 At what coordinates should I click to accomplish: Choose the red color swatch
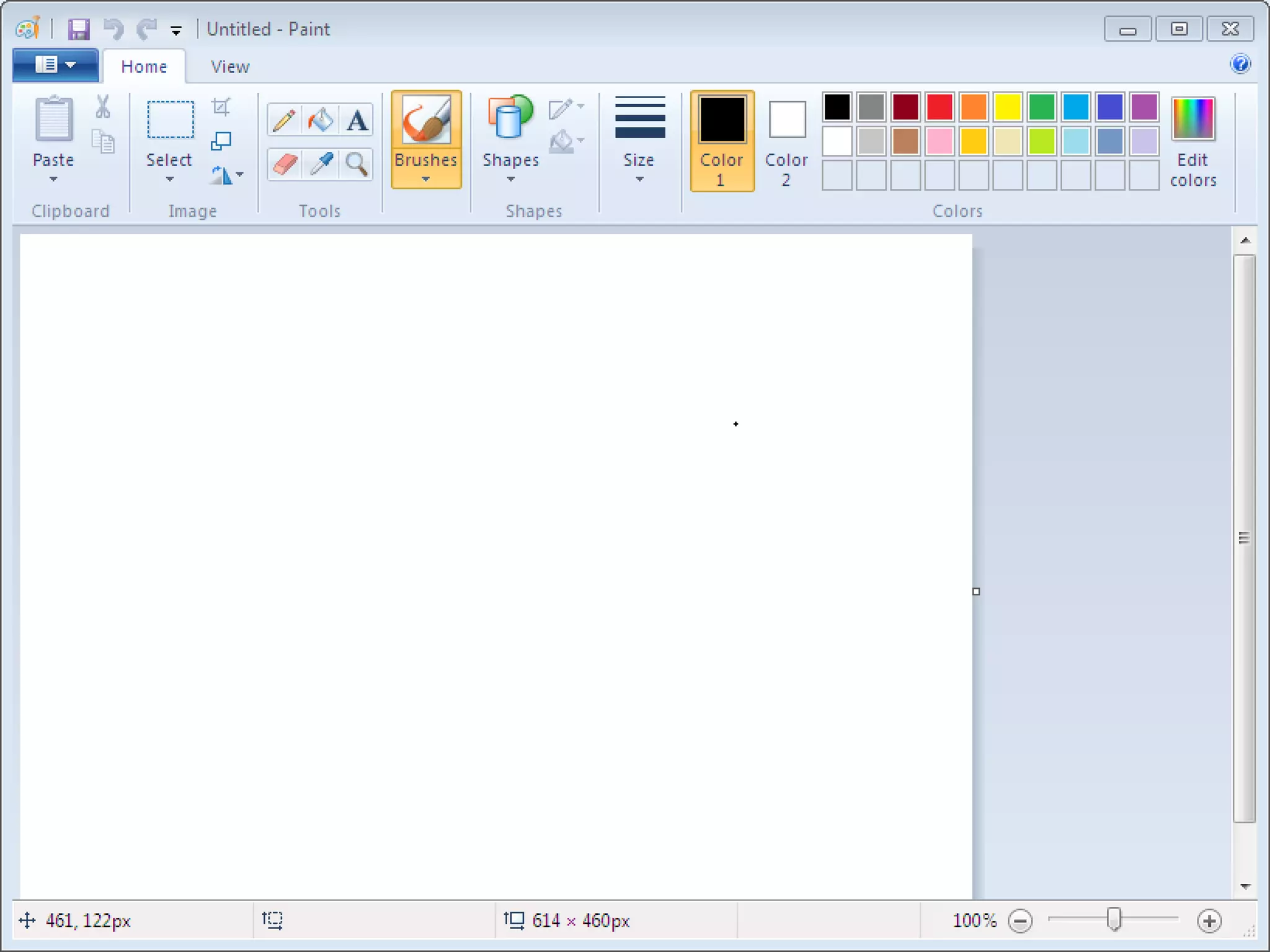click(x=939, y=107)
